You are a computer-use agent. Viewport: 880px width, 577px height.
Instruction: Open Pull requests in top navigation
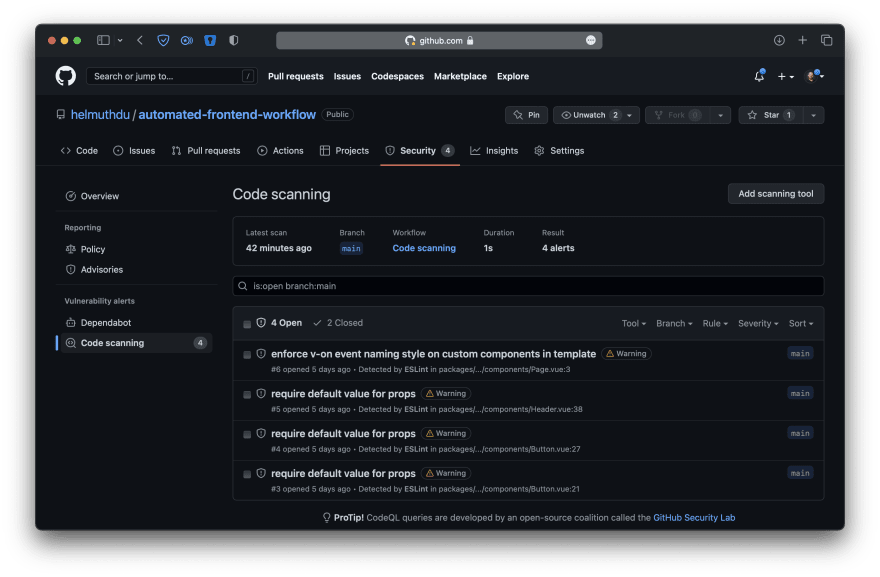(296, 76)
